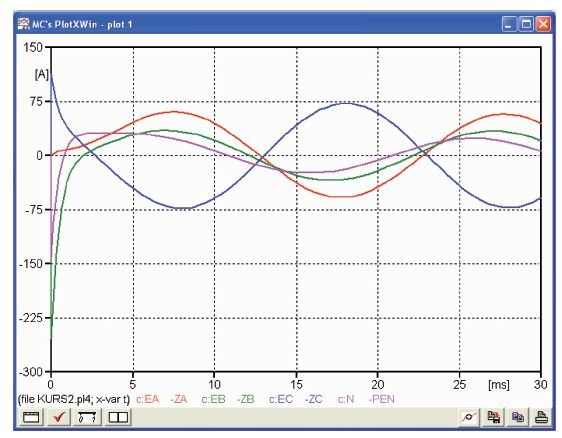Click the '150' y-axis tick label
562x438 pixels.
click(33, 47)
